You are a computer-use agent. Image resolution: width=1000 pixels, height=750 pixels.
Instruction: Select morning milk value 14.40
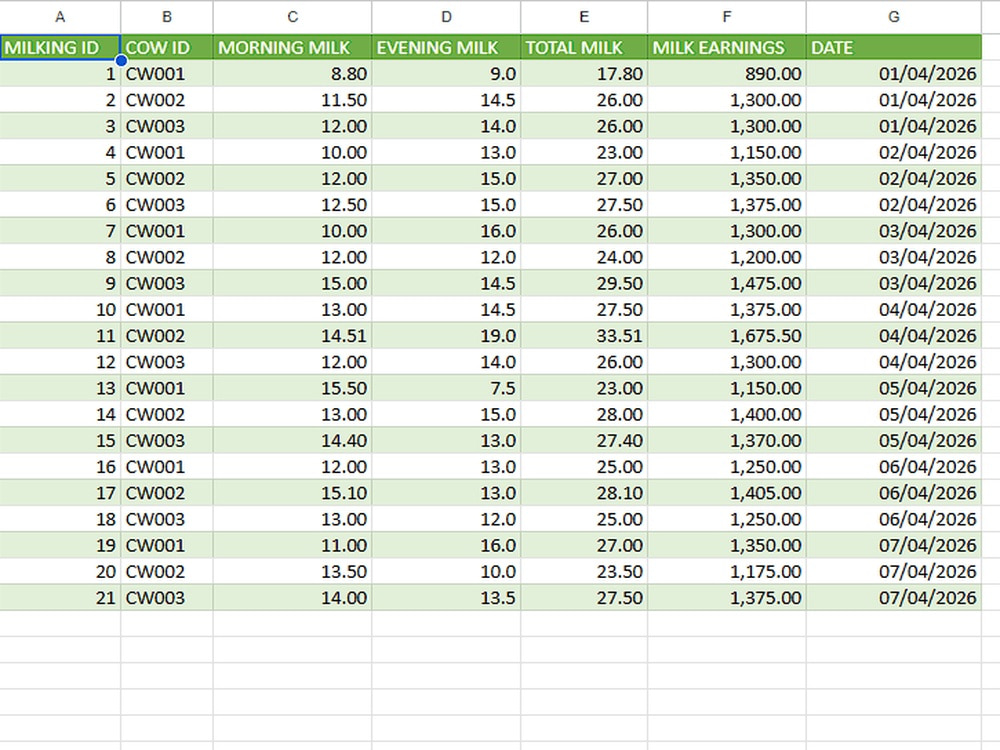point(292,440)
